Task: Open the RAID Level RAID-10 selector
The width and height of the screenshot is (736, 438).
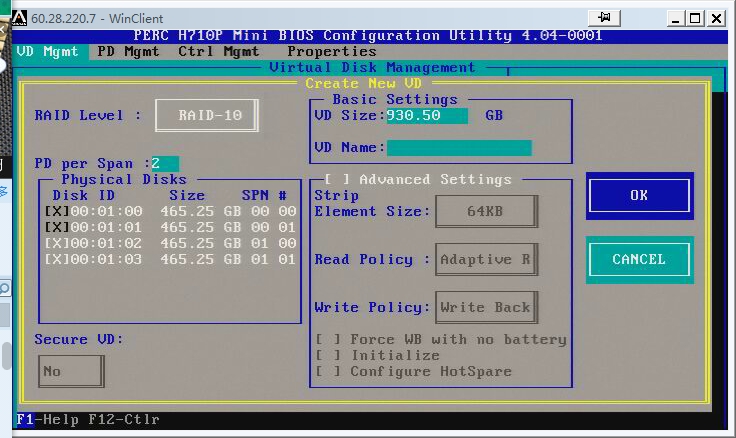Action: coord(207,115)
